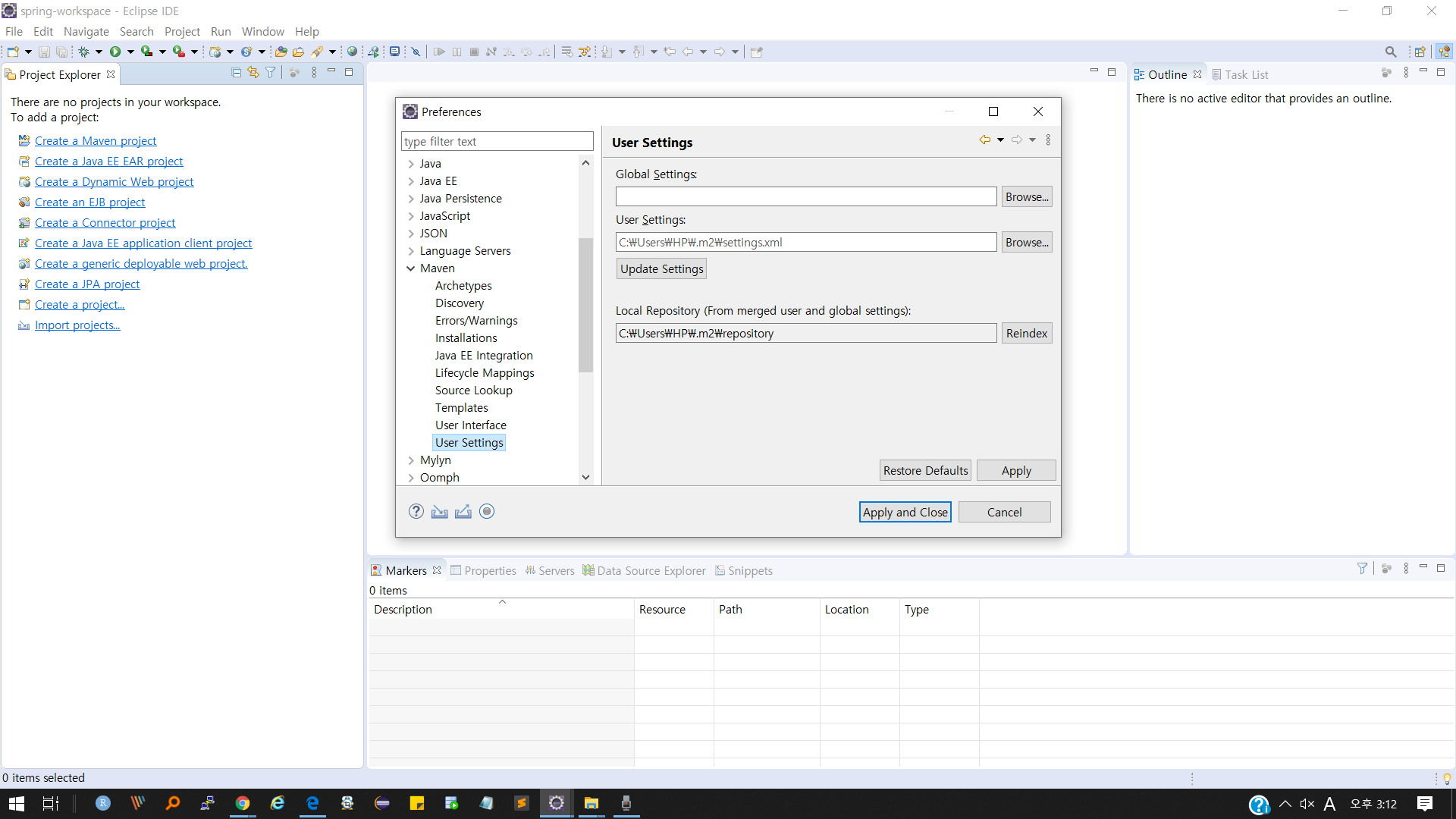The width and height of the screenshot is (1456, 819).
Task: Click the tree scrollbar up arrow
Action: [585, 163]
